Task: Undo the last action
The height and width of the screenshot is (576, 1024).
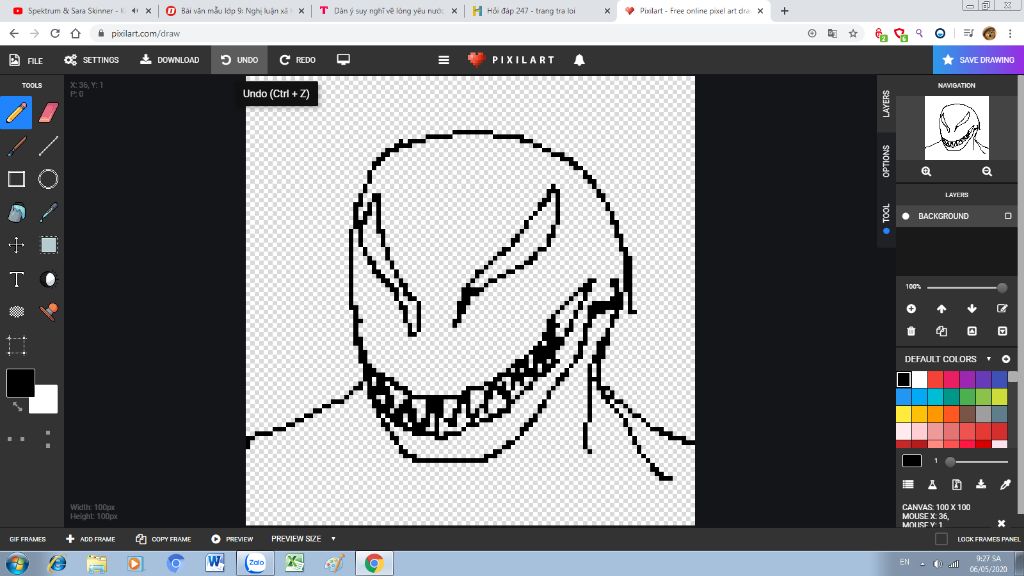Action: 240,60
